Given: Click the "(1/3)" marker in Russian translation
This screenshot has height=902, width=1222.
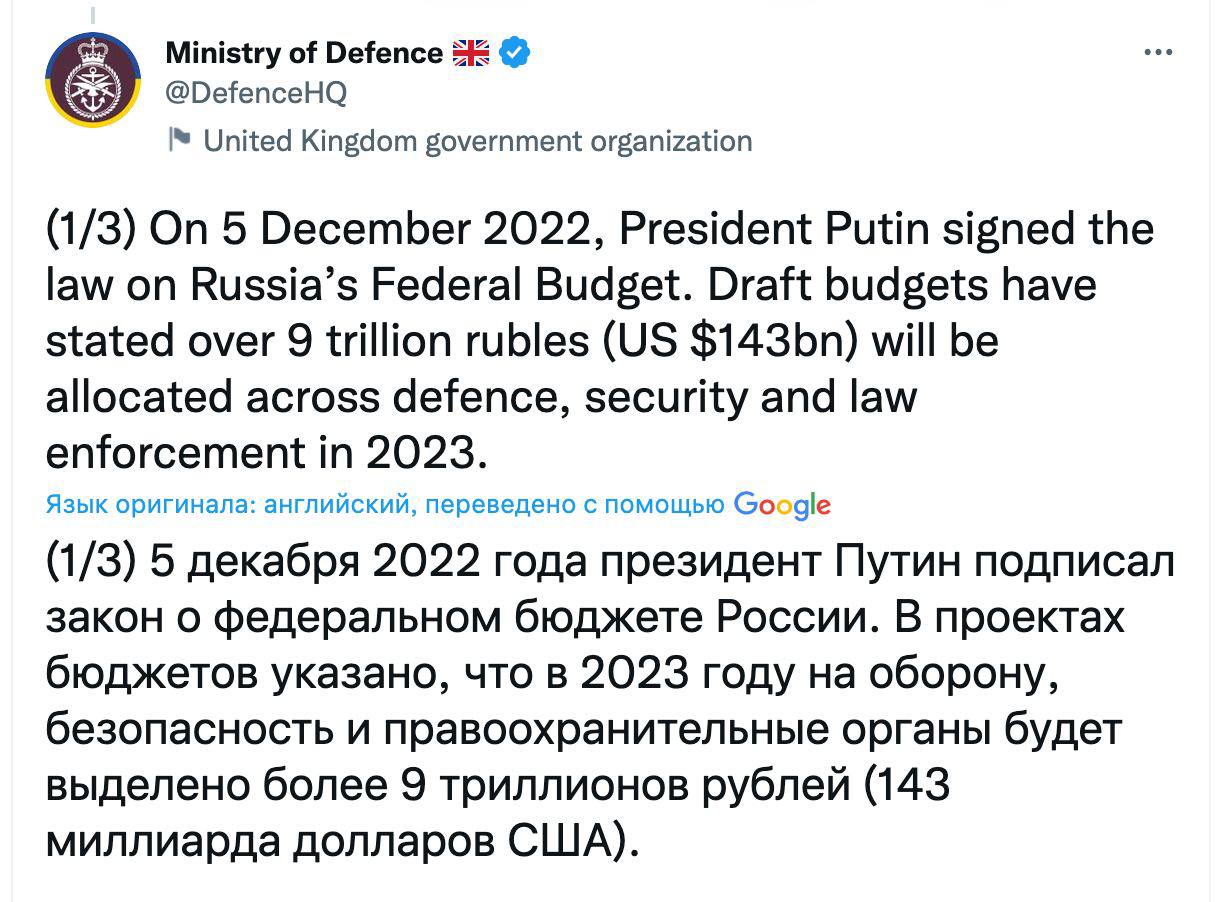Looking at the screenshot, I should tap(91, 564).
